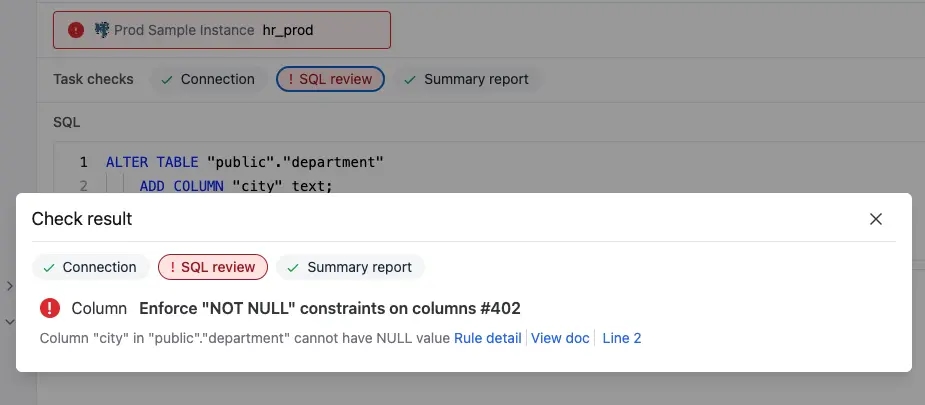Close the Check result dialog
Viewport: 925px width, 405px height.
coord(875,219)
